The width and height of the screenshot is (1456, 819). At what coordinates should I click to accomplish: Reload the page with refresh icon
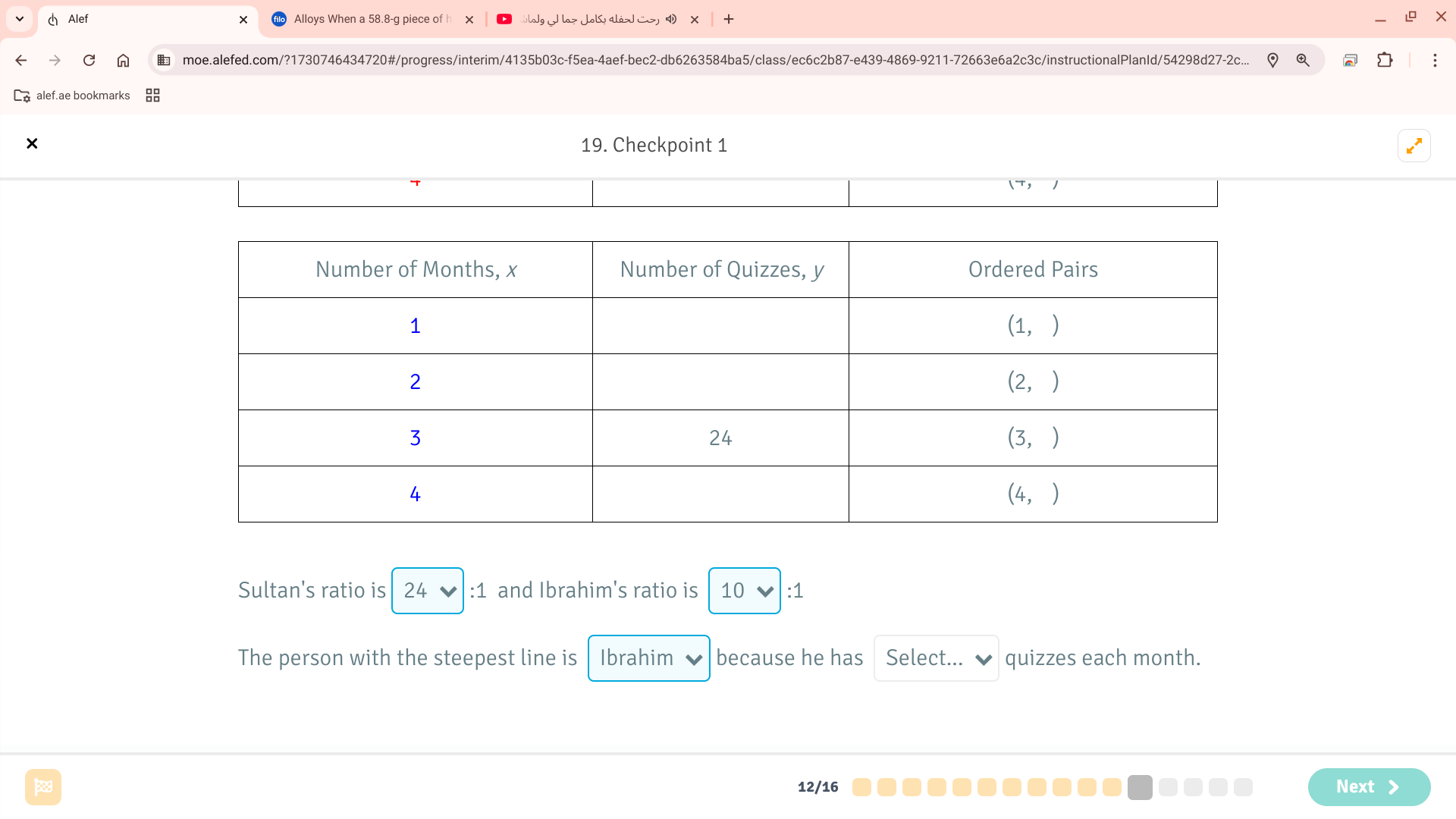[89, 60]
